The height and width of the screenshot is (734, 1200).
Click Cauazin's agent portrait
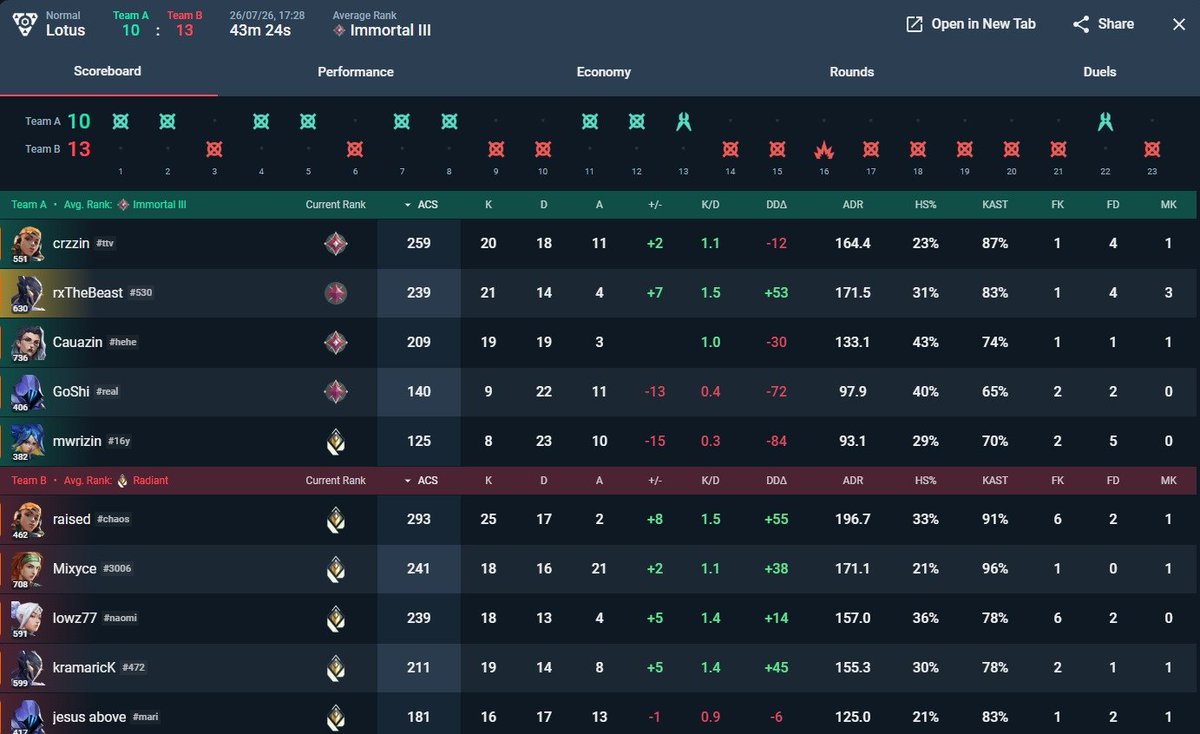27,342
